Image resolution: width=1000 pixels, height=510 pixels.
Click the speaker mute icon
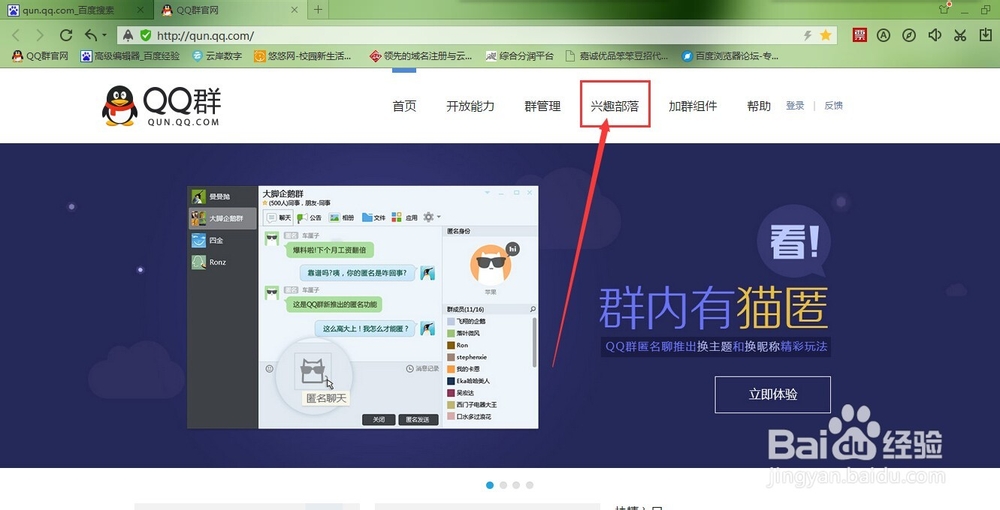935,35
